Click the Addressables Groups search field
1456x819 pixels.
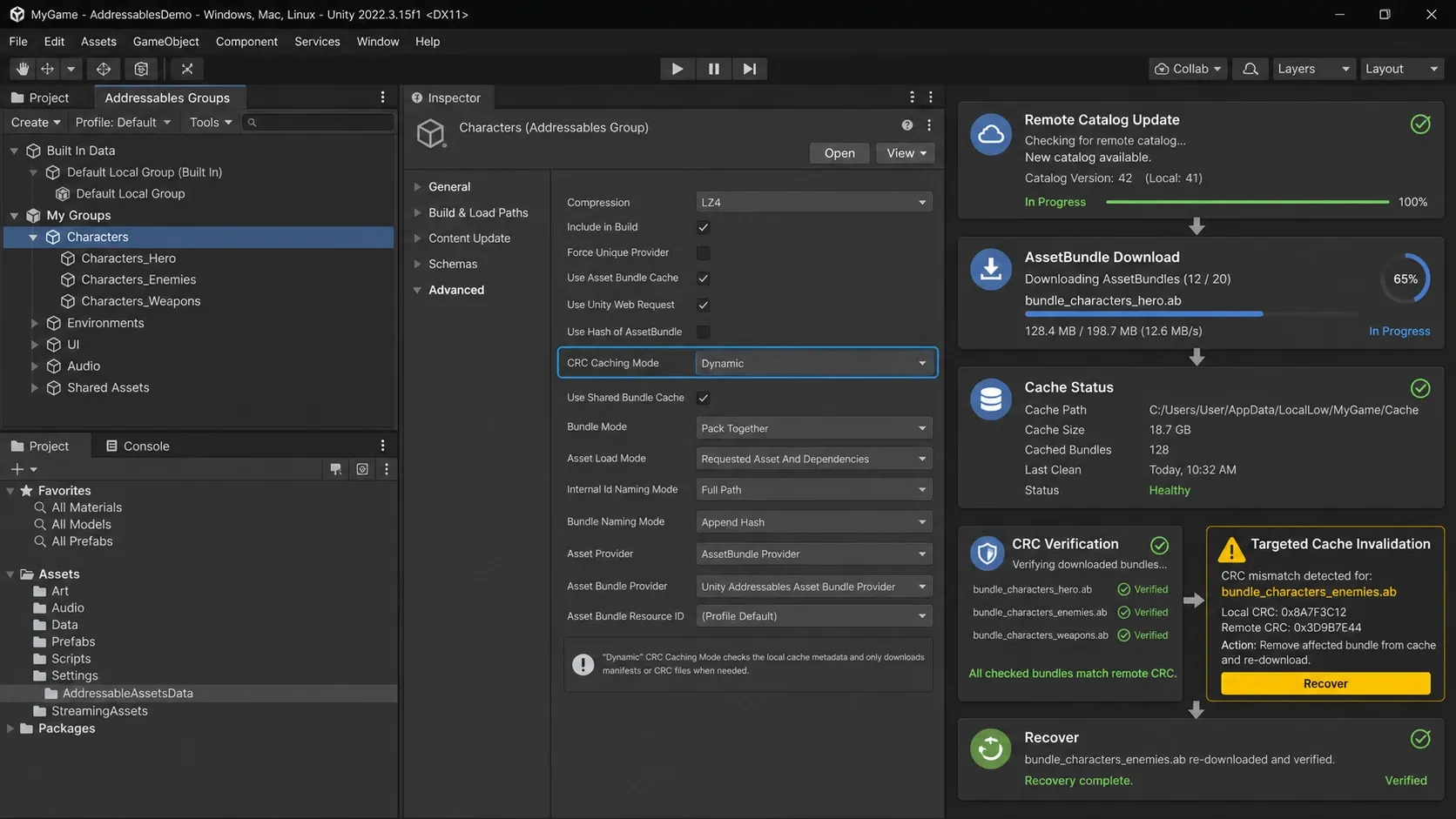319,122
